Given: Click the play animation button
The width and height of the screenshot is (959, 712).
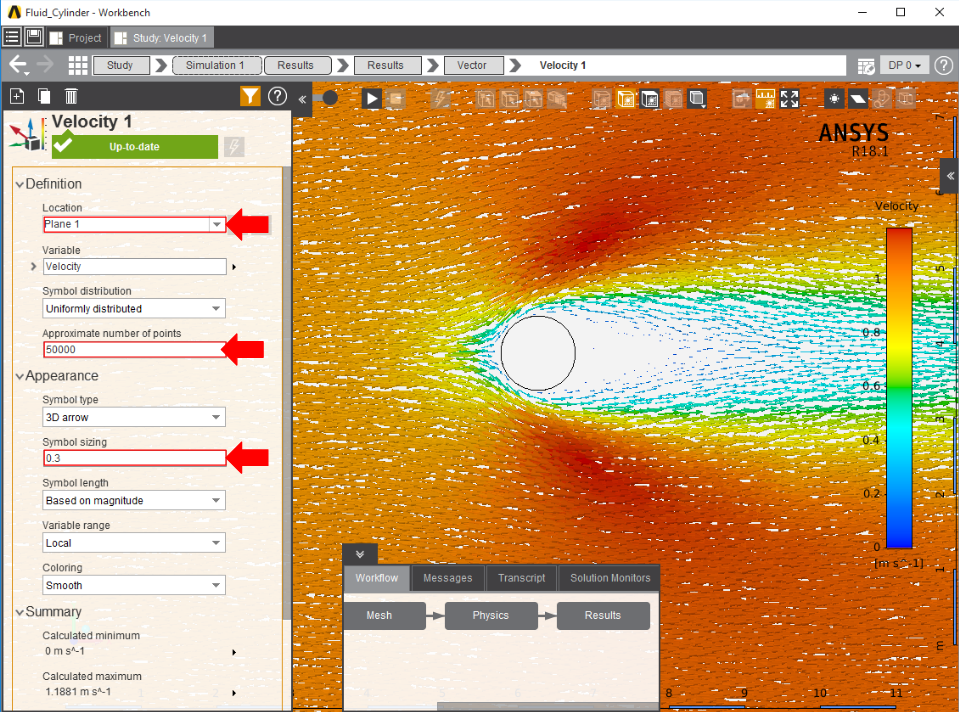Looking at the screenshot, I should pyautogui.click(x=371, y=98).
